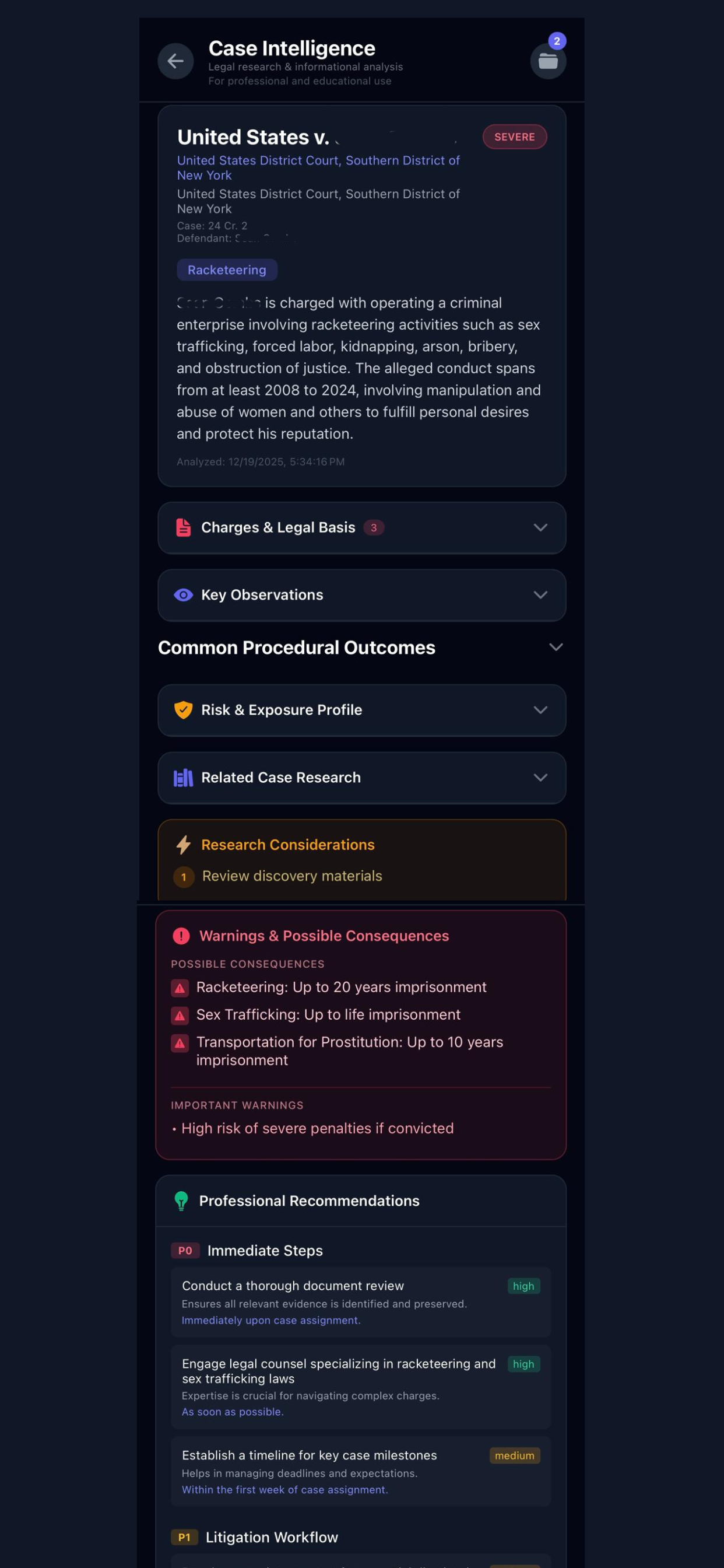This screenshot has height=1568, width=724.
Task: Click the Key Observations eye icon
Action: pos(183,596)
